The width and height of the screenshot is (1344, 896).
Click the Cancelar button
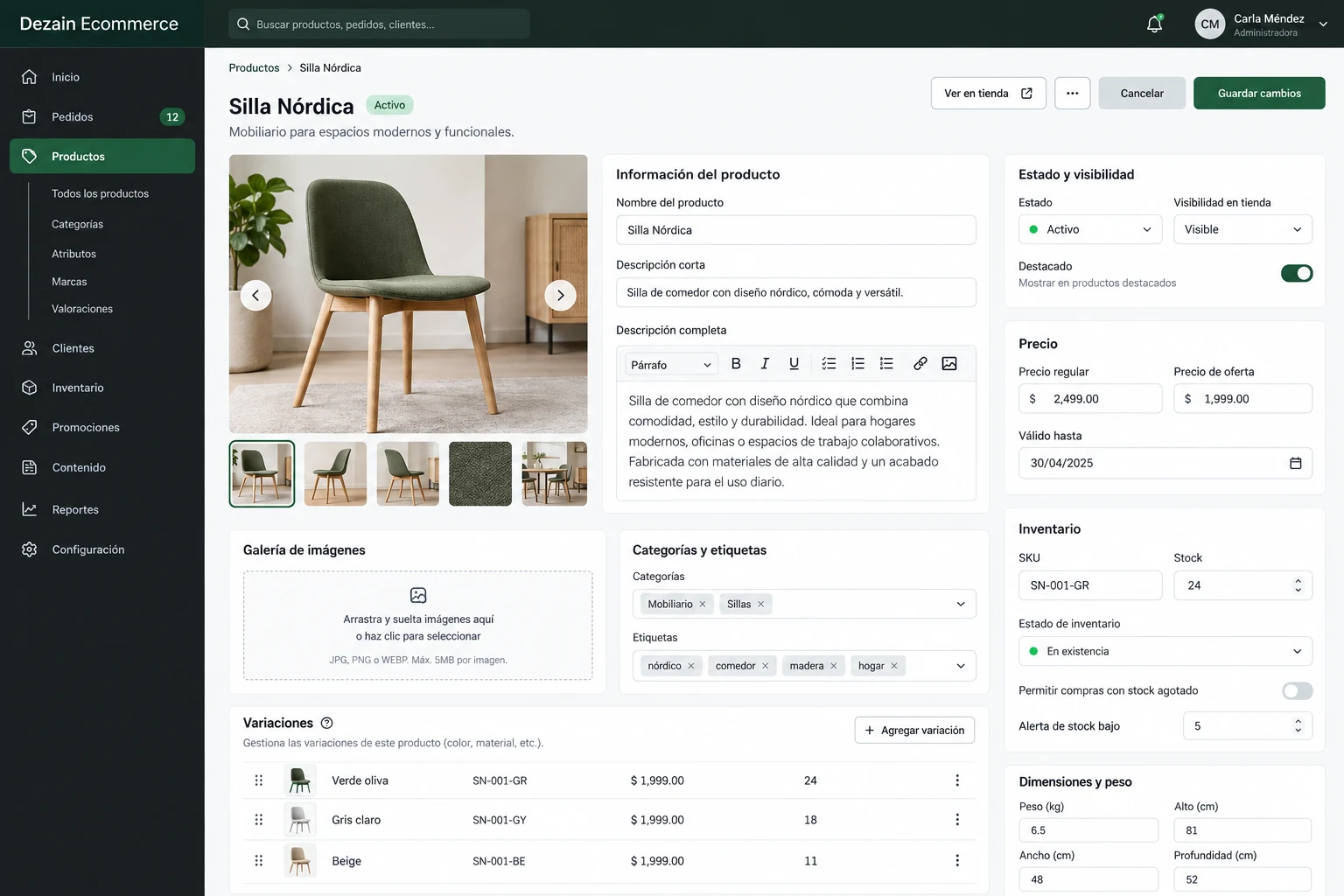click(1142, 94)
